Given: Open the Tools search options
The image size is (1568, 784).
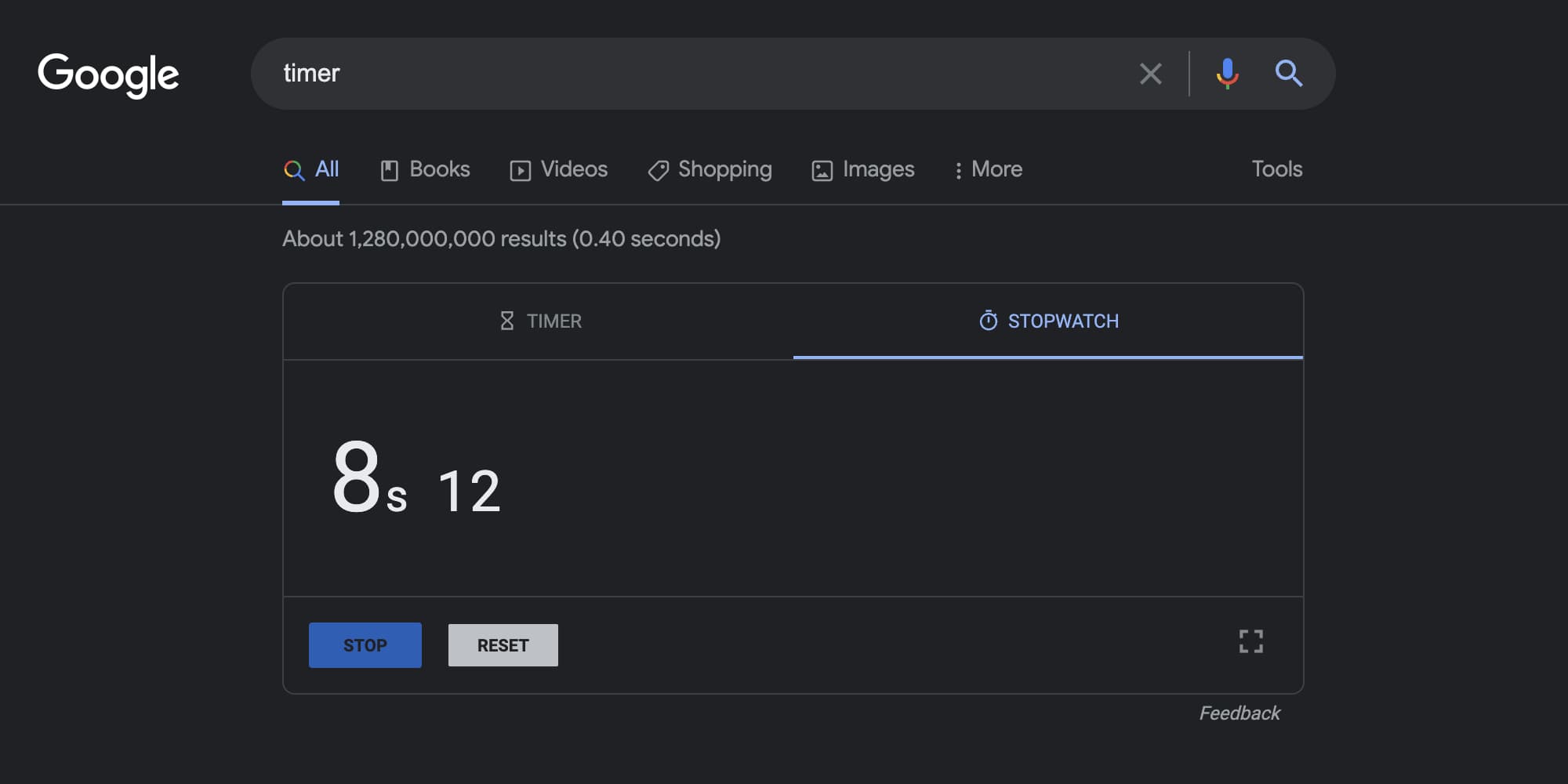Looking at the screenshot, I should click(1276, 169).
